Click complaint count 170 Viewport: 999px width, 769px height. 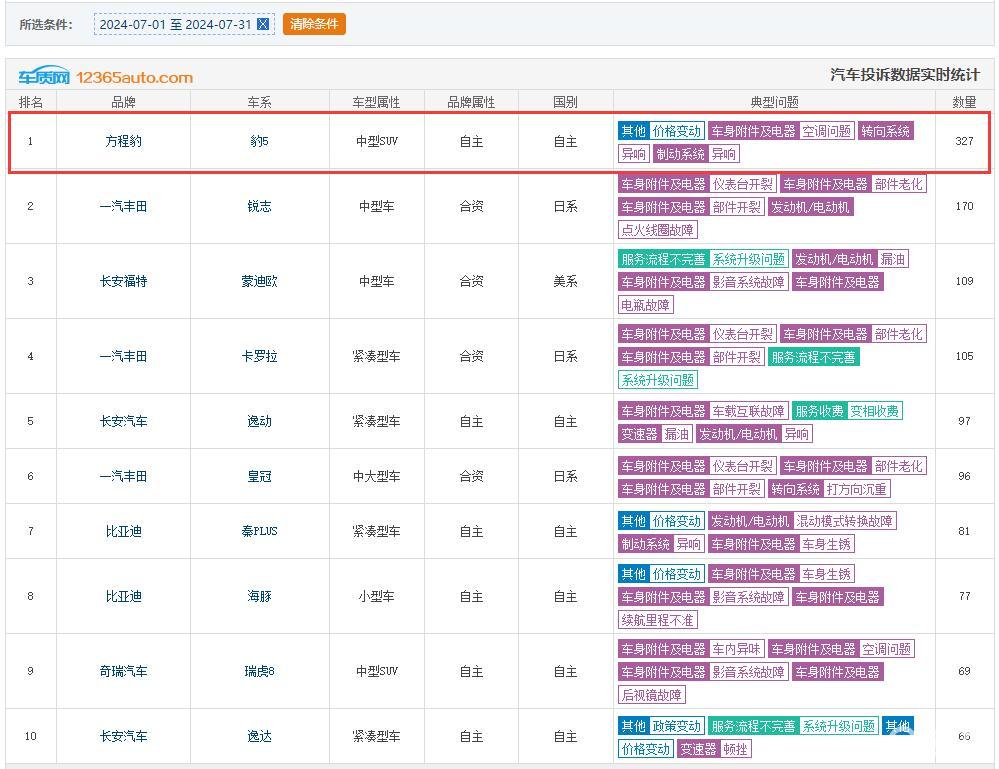[964, 206]
